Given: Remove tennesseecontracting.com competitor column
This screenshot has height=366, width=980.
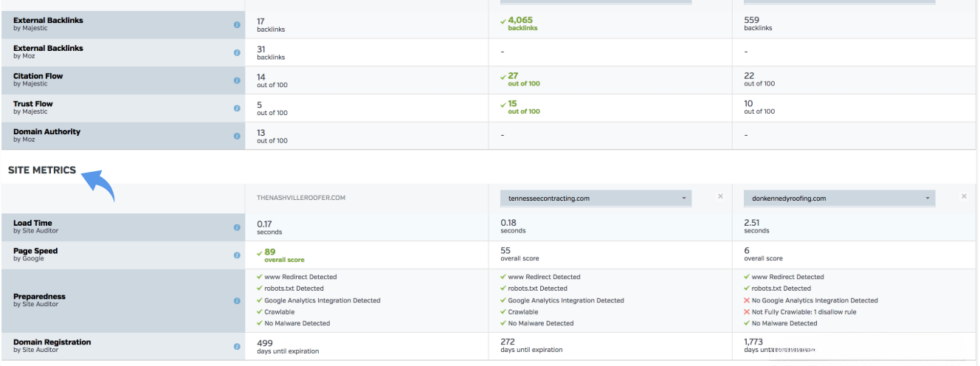Looking at the screenshot, I should coord(720,197).
